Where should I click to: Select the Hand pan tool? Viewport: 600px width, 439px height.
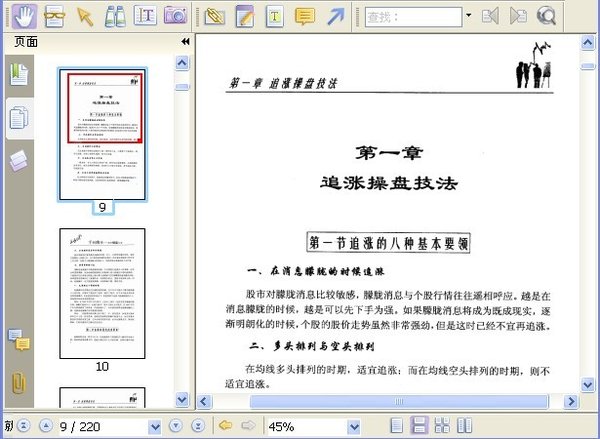click(x=24, y=16)
